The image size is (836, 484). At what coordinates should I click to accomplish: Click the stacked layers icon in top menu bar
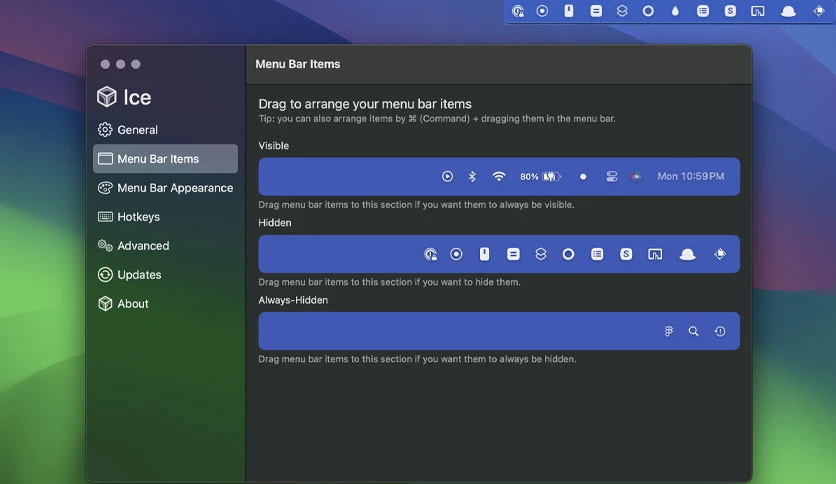click(x=622, y=11)
